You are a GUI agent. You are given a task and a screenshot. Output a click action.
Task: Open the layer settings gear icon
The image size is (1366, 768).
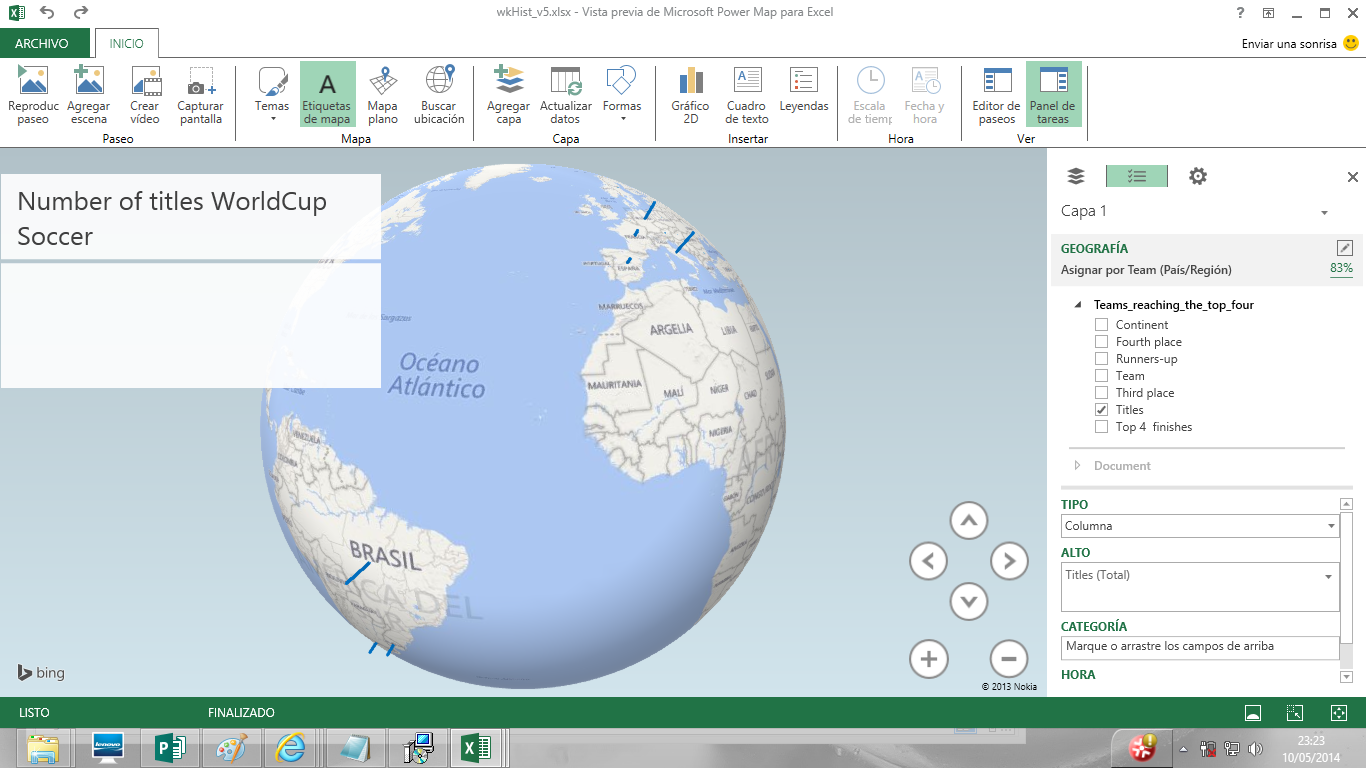pos(1197,175)
